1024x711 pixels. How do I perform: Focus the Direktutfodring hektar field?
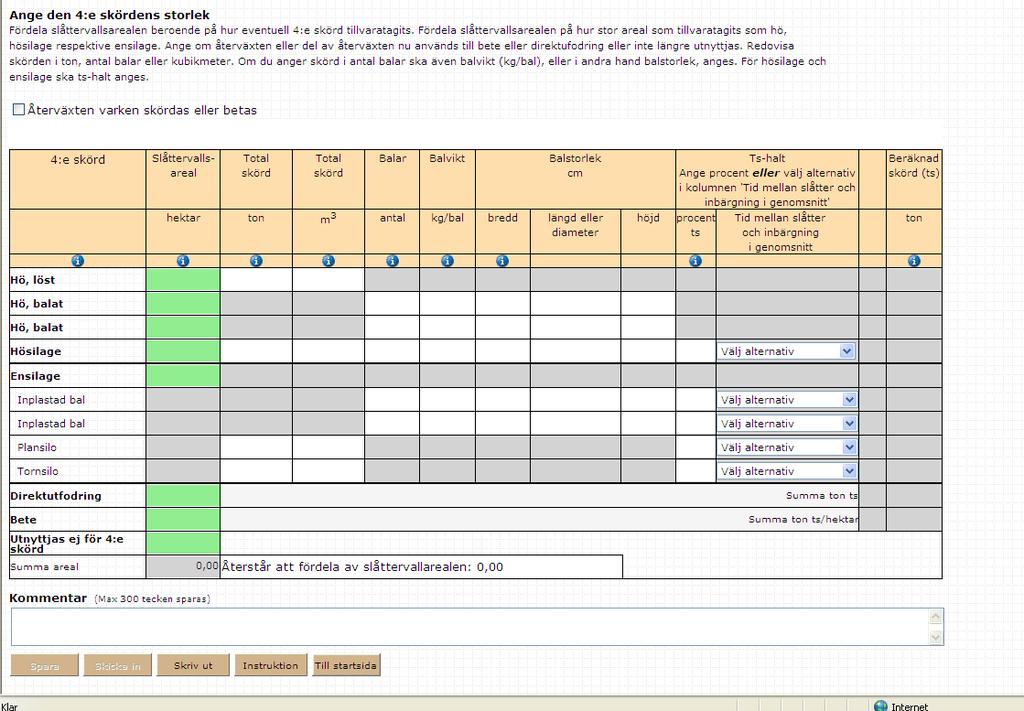click(183, 496)
